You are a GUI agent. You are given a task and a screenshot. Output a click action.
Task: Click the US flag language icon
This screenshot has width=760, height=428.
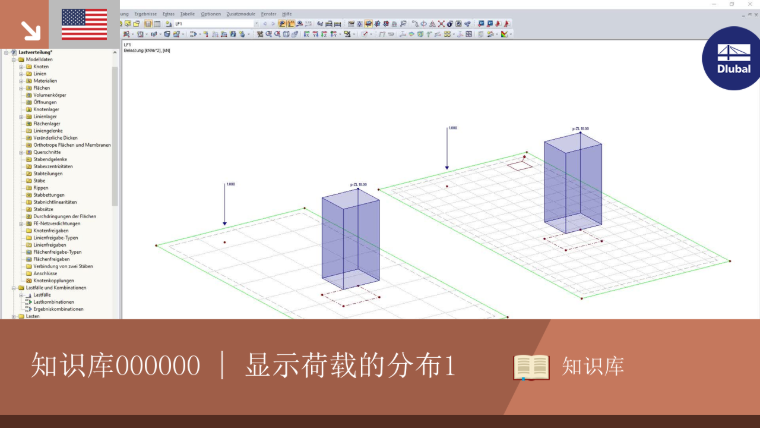pos(84,24)
